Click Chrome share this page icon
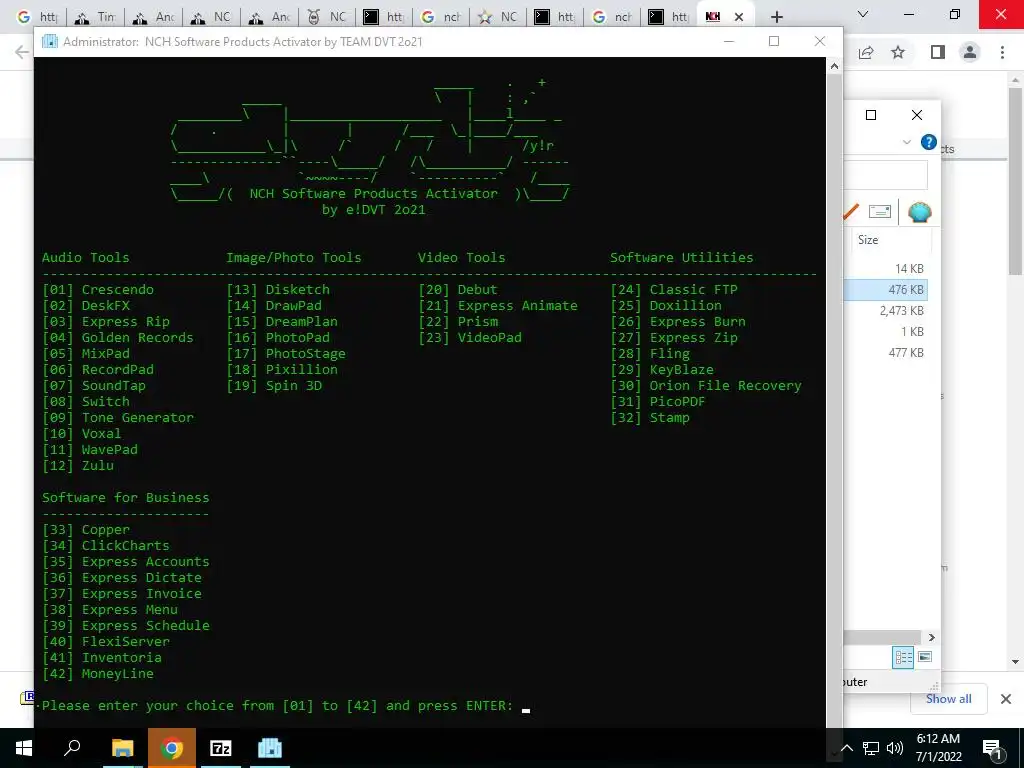Image resolution: width=1024 pixels, height=768 pixels. tap(866, 52)
